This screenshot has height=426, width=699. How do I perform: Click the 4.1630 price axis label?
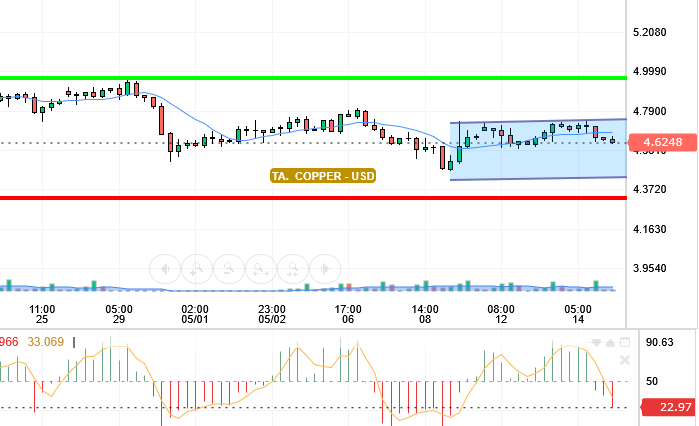click(x=650, y=229)
